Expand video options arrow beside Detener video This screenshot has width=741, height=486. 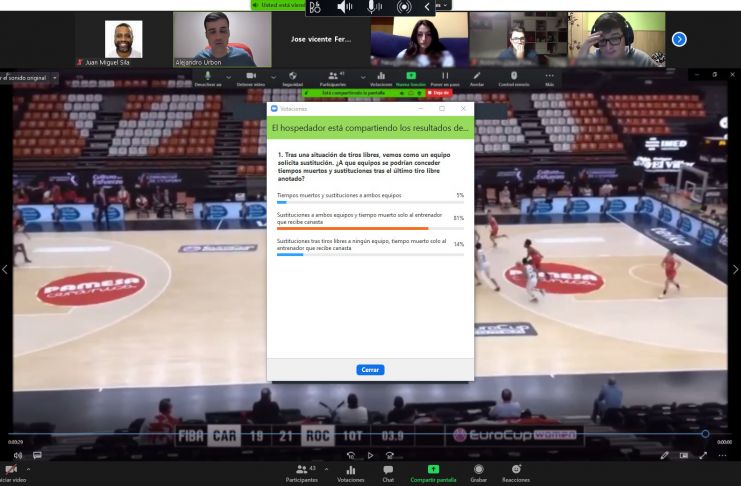[x=273, y=77]
